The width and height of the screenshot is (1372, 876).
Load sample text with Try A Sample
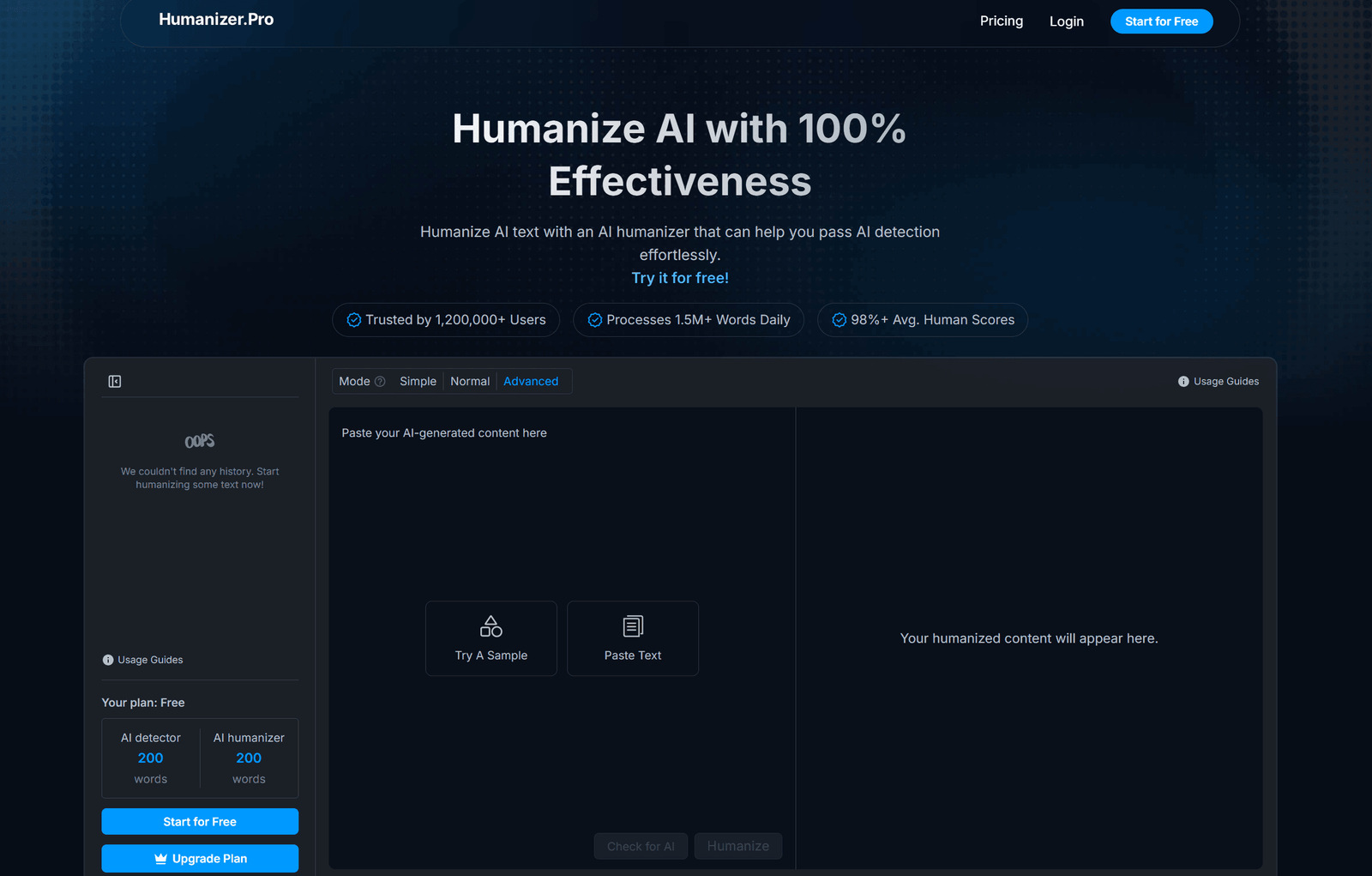[x=491, y=638]
